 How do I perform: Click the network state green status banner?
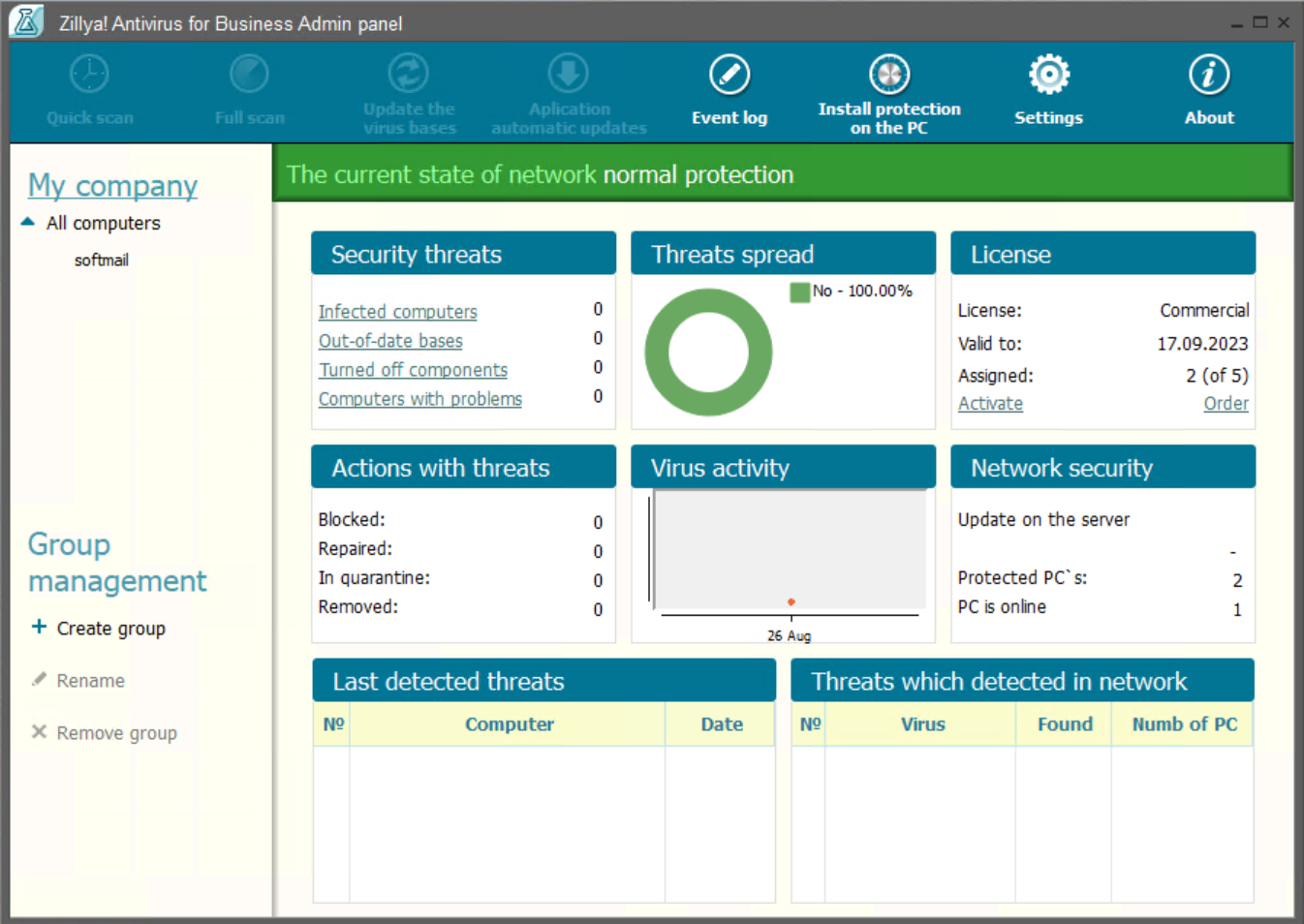pos(783,173)
